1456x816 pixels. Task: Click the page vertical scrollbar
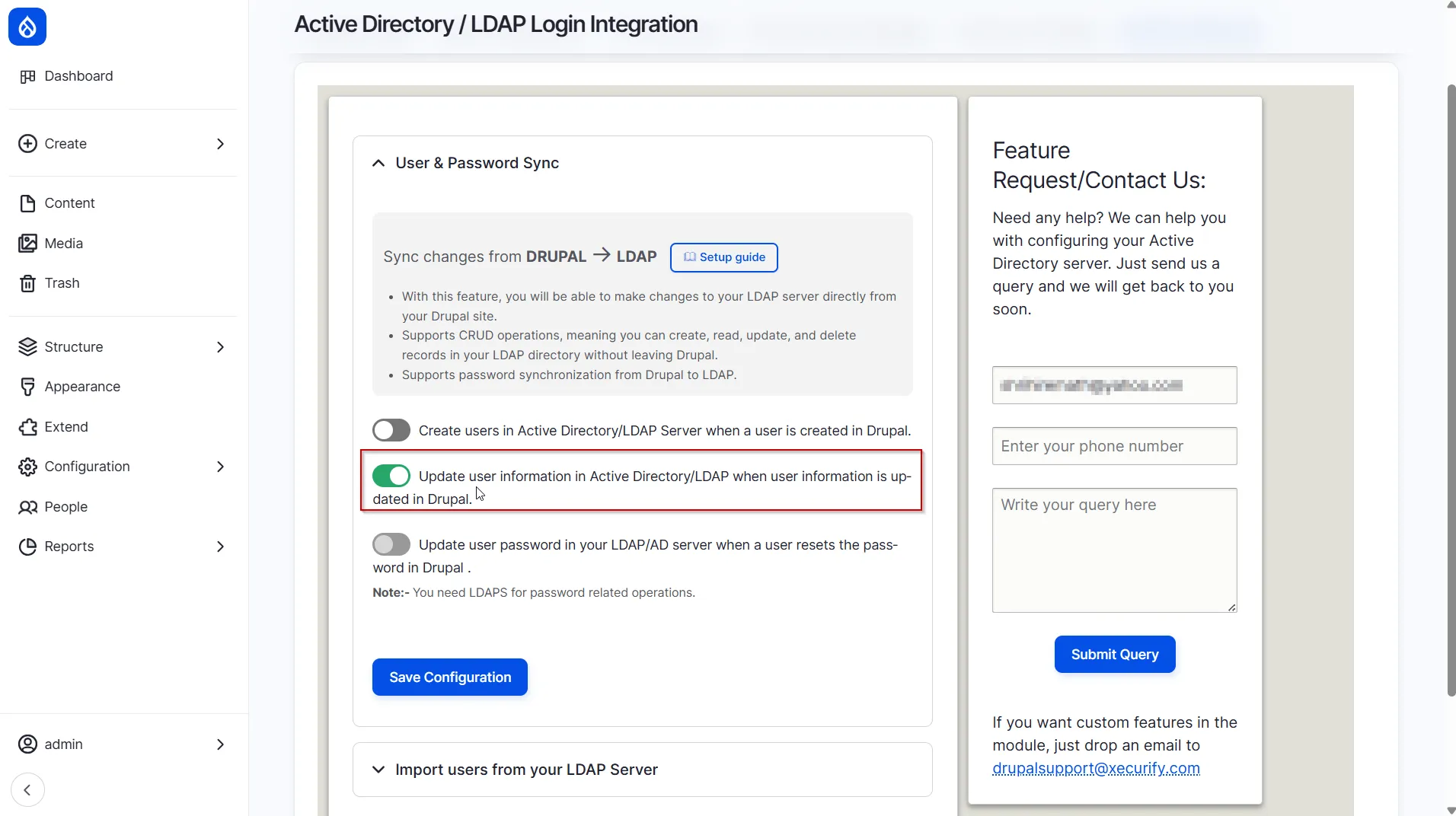pos(1451,392)
